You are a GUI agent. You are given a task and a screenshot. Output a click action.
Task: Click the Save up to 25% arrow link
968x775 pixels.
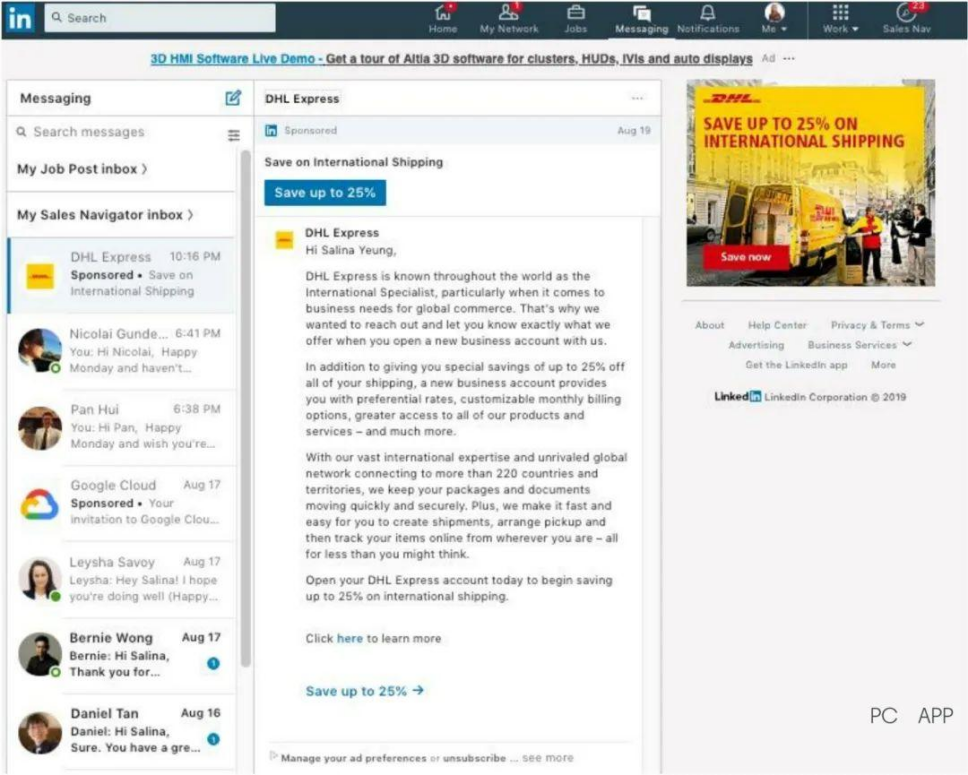(x=364, y=691)
